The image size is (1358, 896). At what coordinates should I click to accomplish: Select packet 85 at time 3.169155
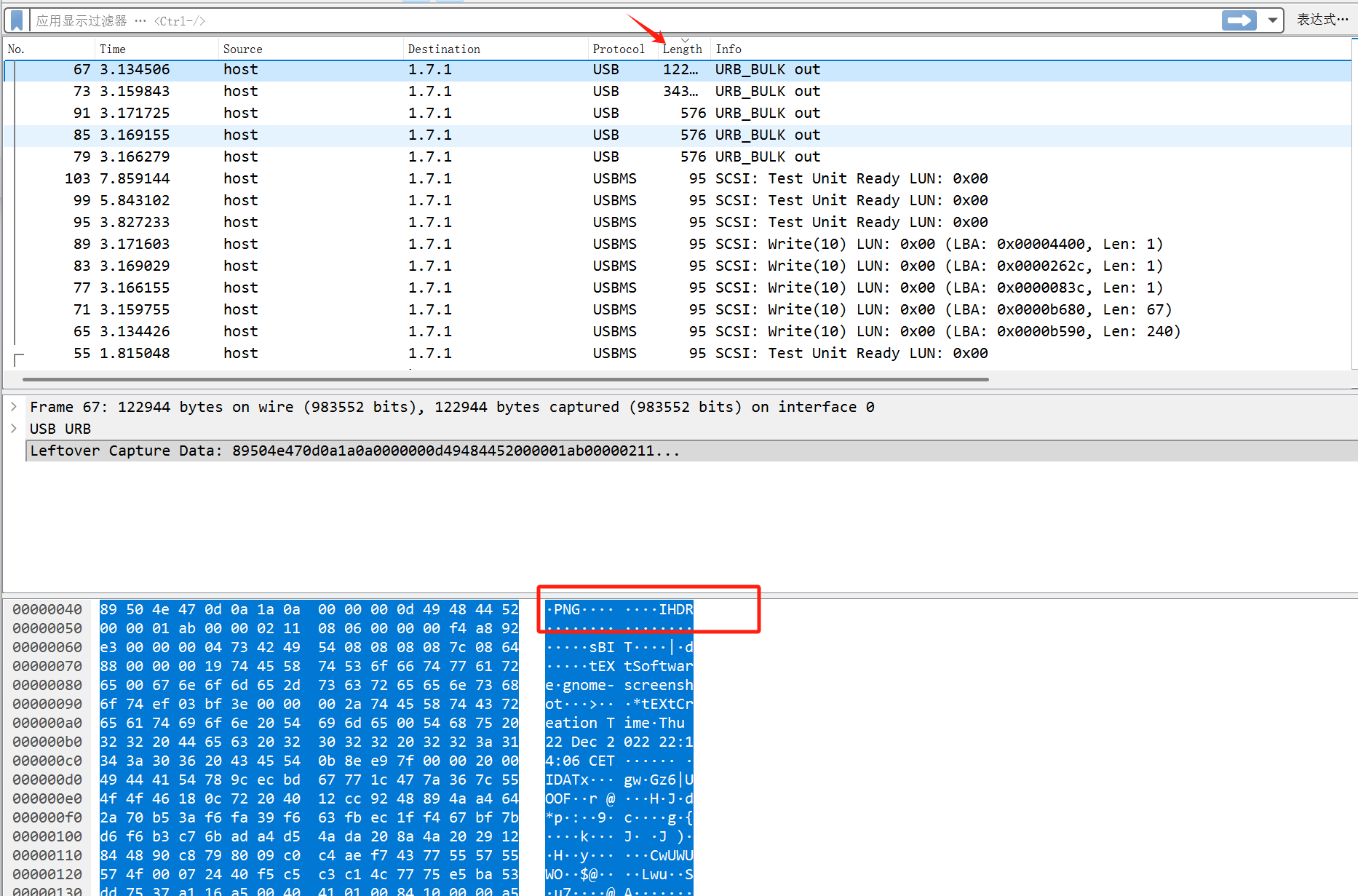pyautogui.click(x=677, y=135)
